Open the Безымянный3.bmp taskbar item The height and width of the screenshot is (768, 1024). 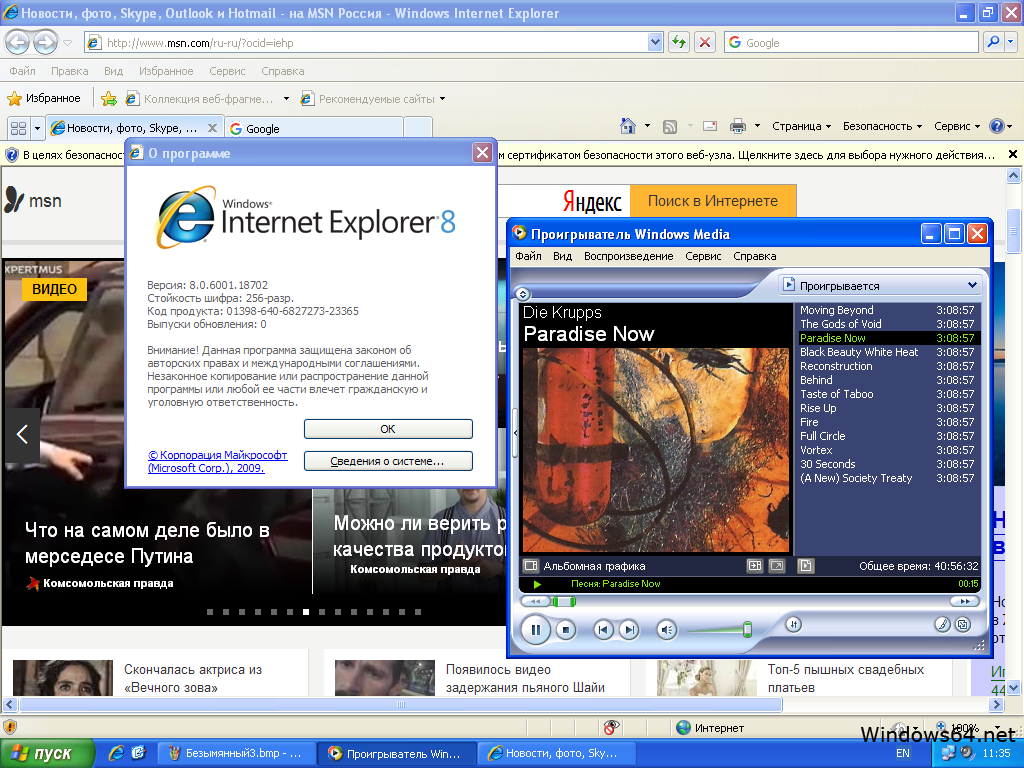[x=236, y=754]
